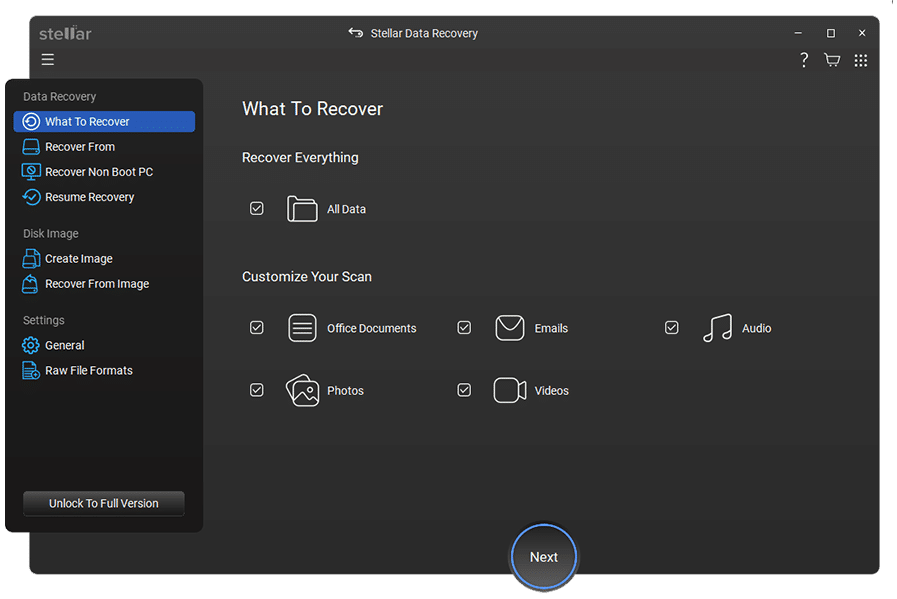Click the Videos camera icon
Screen dimensions: 897x599
pyautogui.click(x=510, y=390)
